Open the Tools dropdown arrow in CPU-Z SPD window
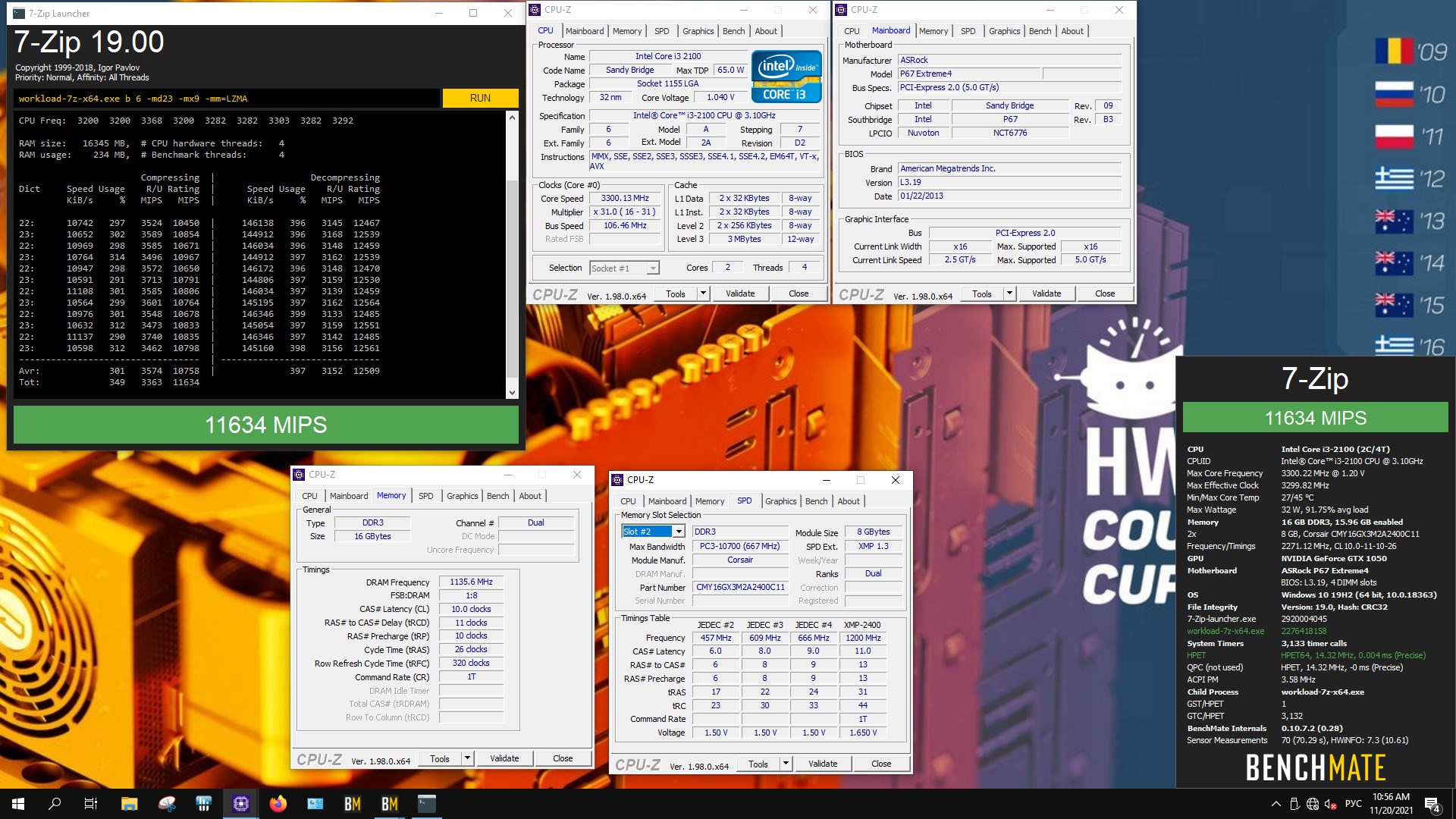The height and width of the screenshot is (819, 1456). 786,764
